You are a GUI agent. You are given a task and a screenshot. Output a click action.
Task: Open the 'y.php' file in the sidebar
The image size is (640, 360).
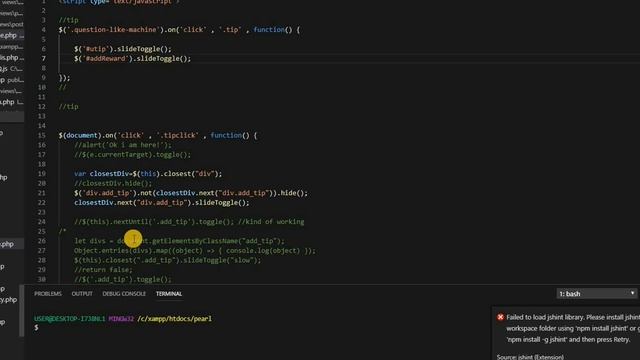coord(9,300)
